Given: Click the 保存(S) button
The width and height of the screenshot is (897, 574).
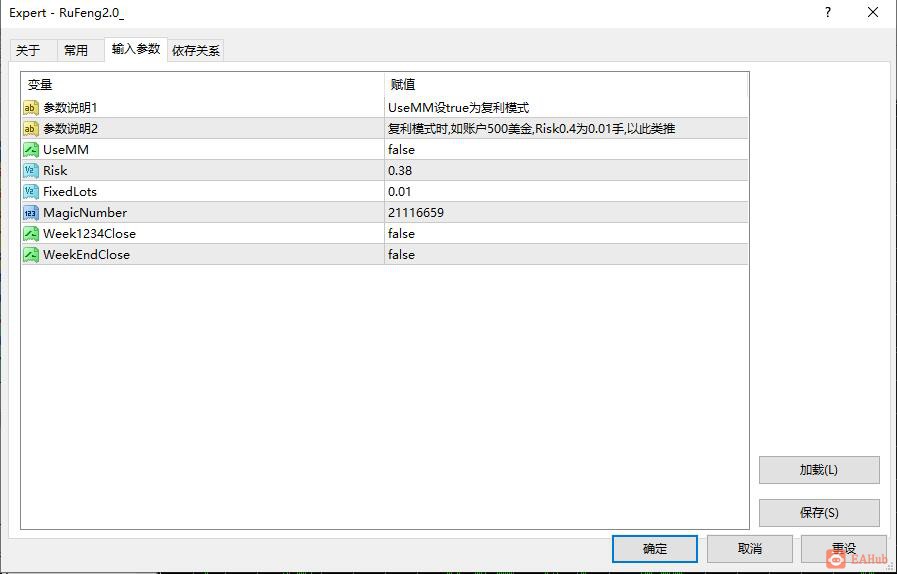Looking at the screenshot, I should (819, 513).
